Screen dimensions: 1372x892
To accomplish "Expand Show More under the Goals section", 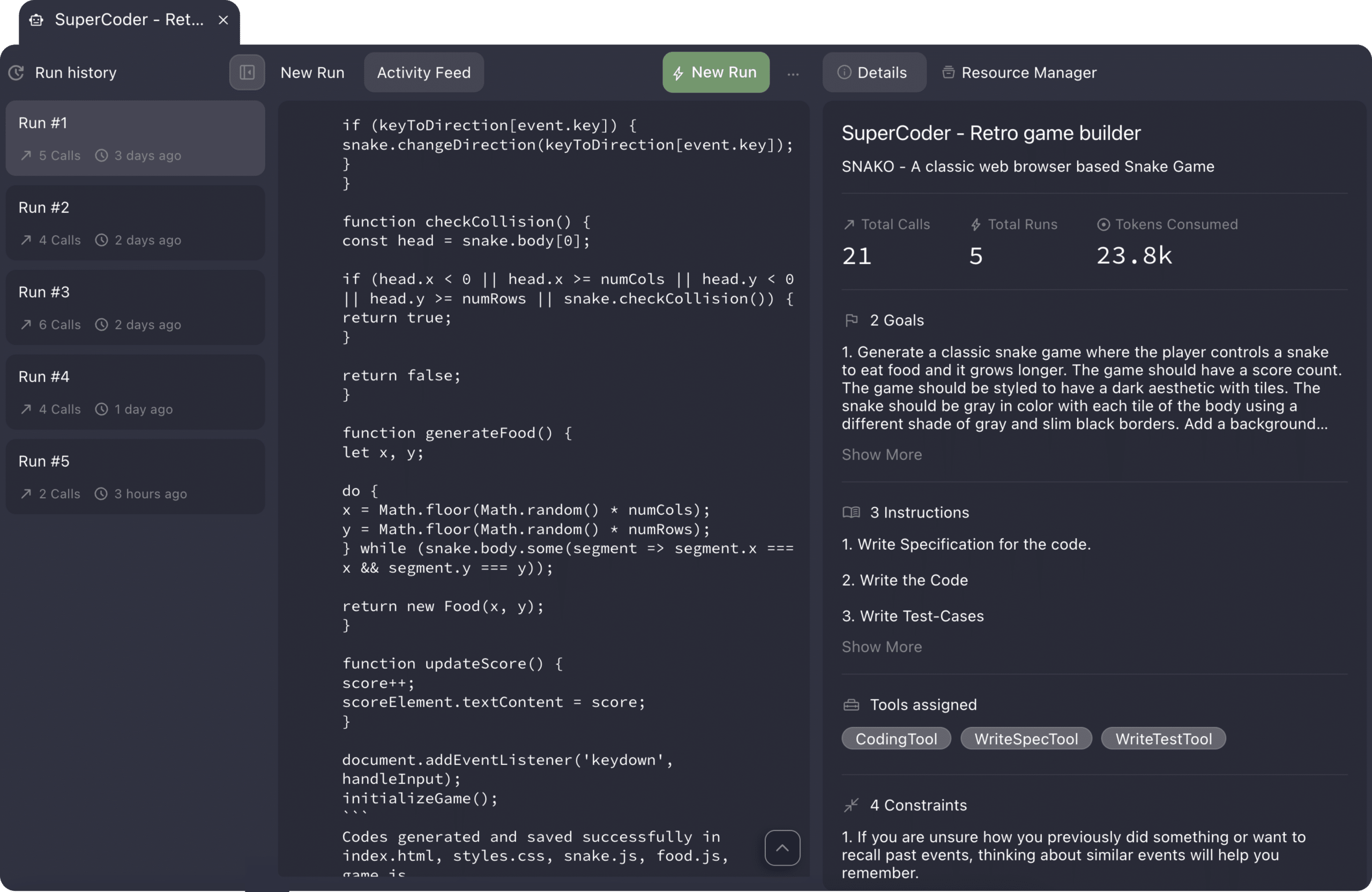I will [881, 455].
